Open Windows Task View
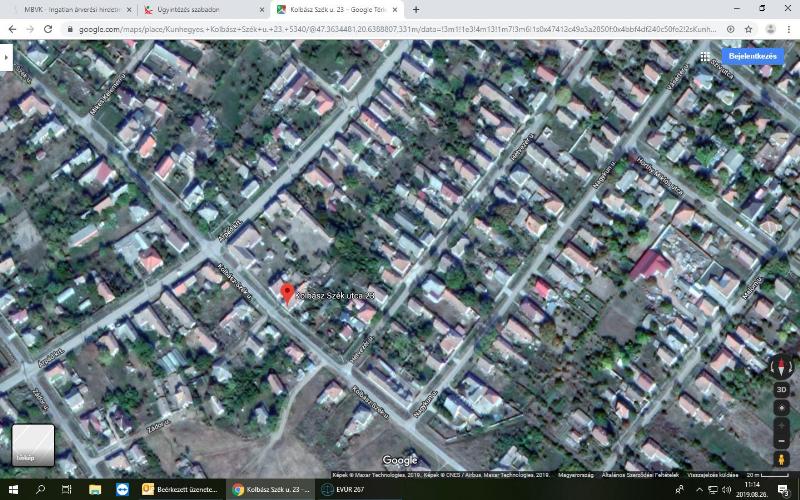The image size is (800, 500). (x=66, y=490)
